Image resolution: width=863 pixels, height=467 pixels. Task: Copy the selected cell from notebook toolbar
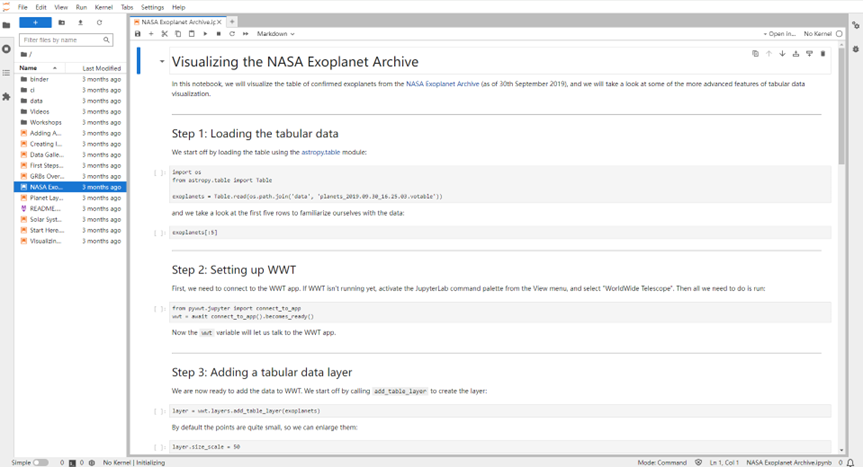pos(178,34)
